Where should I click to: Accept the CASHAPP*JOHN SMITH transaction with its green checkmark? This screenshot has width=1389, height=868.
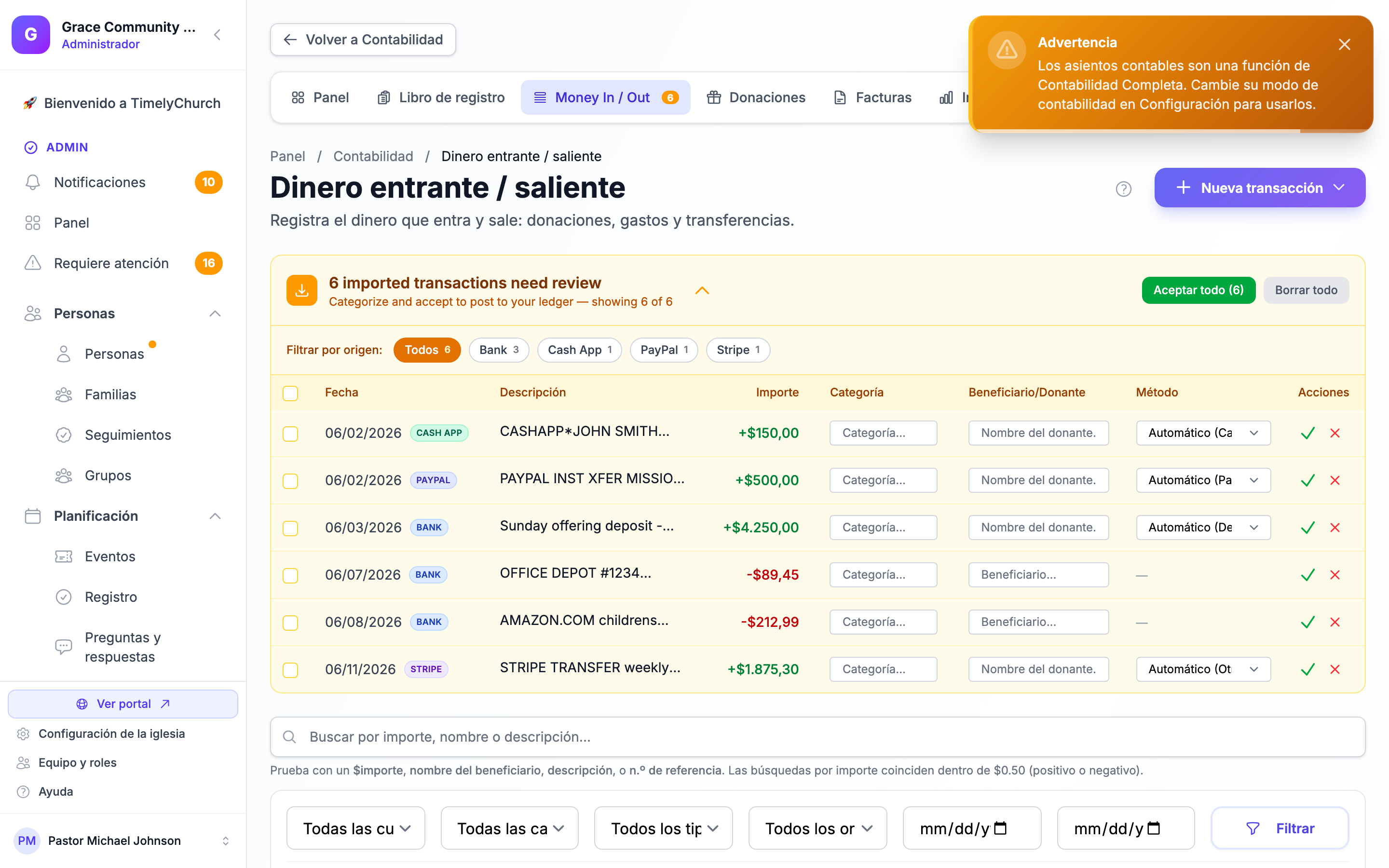pos(1307,434)
